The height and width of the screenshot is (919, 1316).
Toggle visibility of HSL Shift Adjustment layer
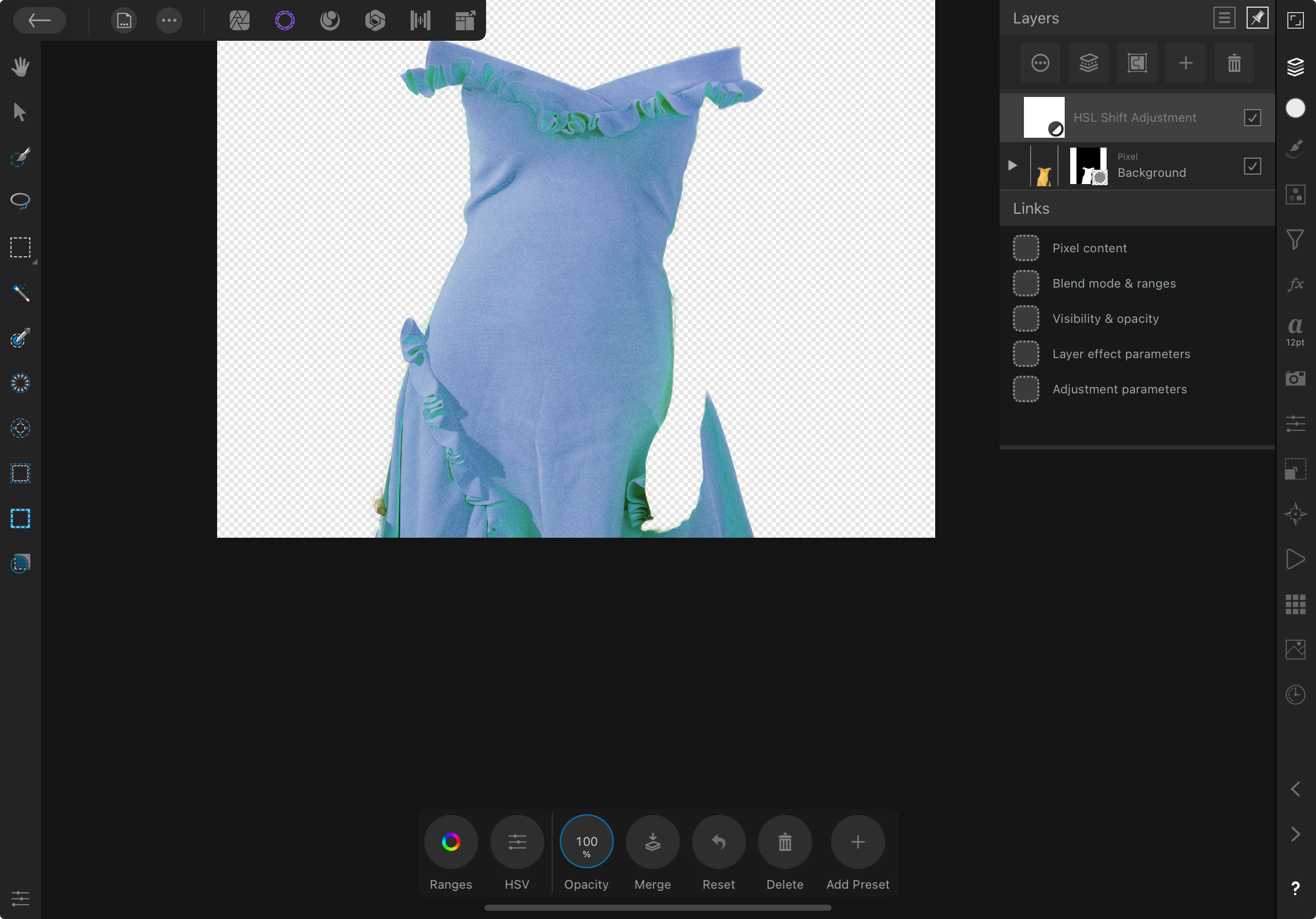1252,117
